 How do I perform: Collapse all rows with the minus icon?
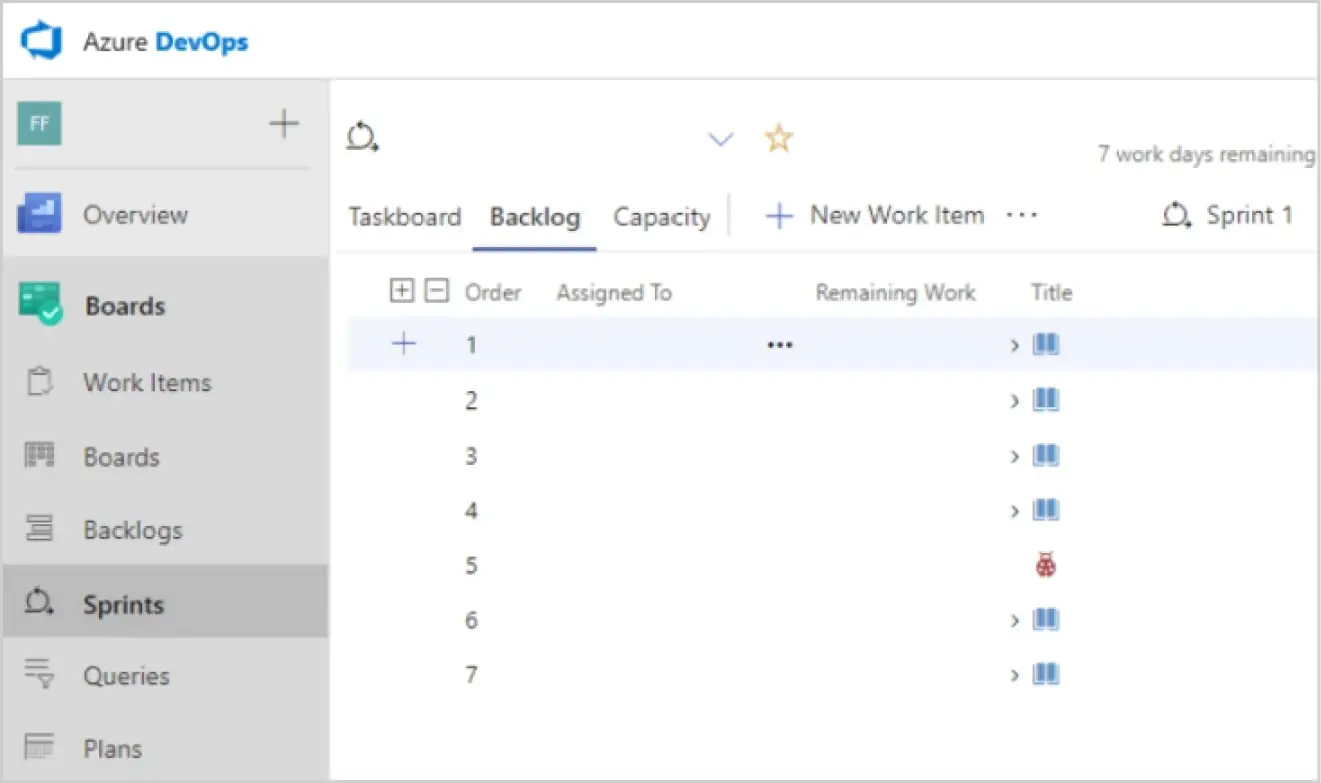coord(435,290)
